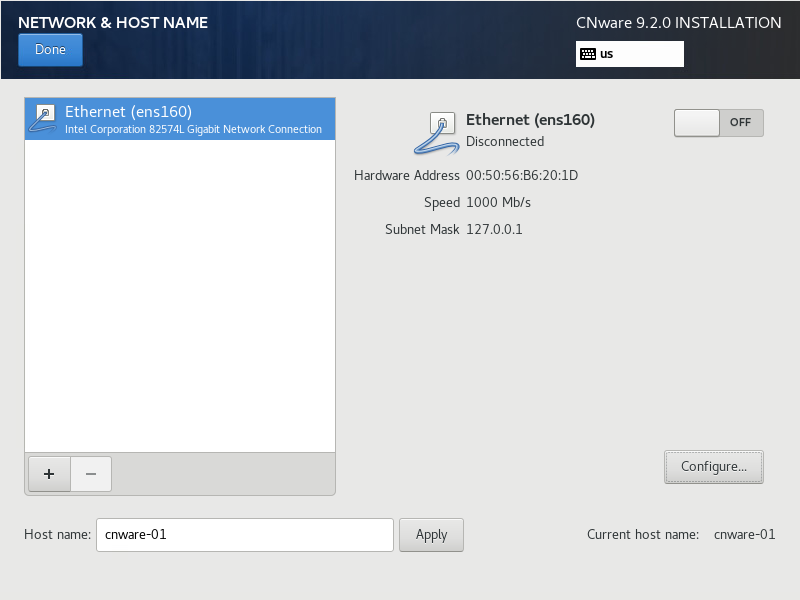Image resolution: width=800 pixels, height=600 pixels.
Task: Click the keyboard icon beside us
Action: pyautogui.click(x=588, y=54)
